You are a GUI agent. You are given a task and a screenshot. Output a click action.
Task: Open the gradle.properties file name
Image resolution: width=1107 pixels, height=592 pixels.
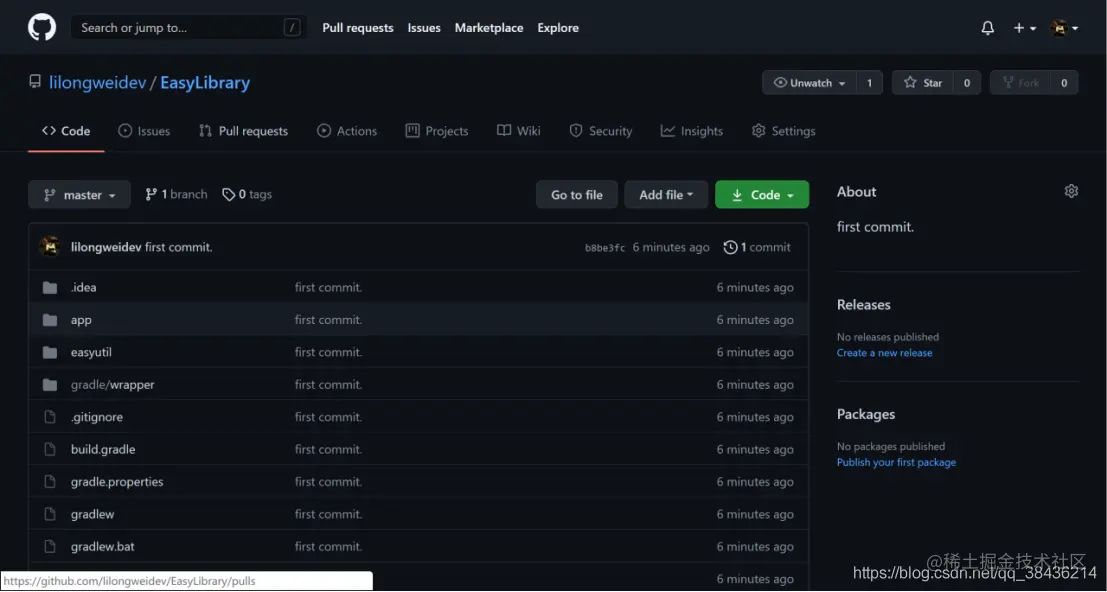[116, 482]
